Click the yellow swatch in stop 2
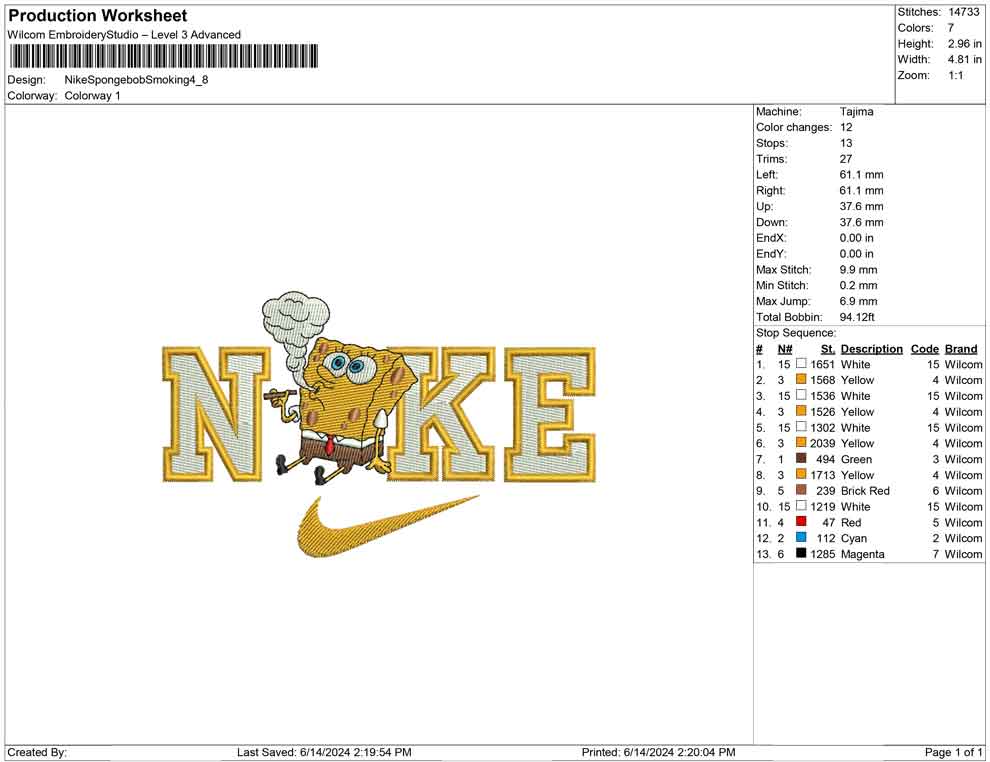The height and width of the screenshot is (762, 990). coord(801,379)
